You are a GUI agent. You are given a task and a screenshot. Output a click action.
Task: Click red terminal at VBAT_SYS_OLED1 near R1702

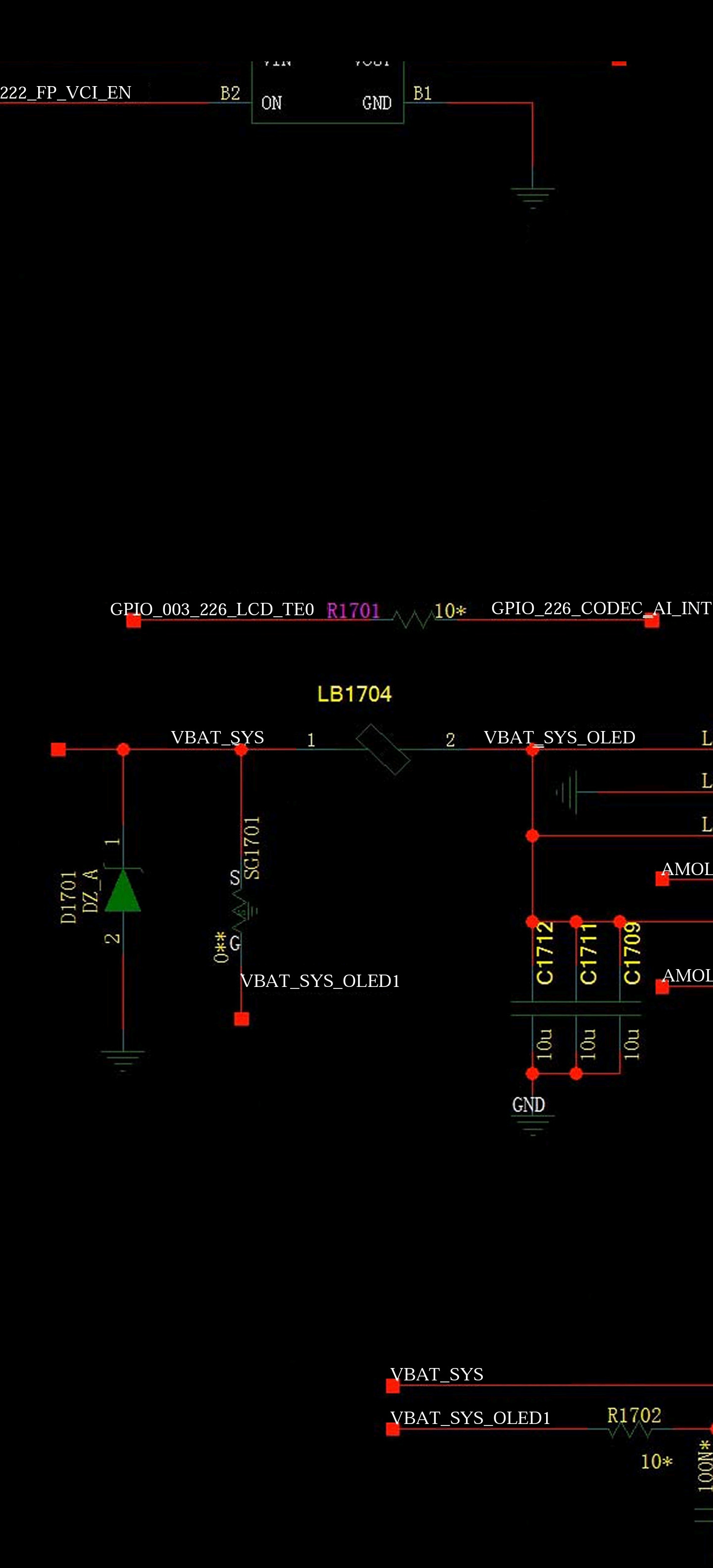coord(393,1428)
